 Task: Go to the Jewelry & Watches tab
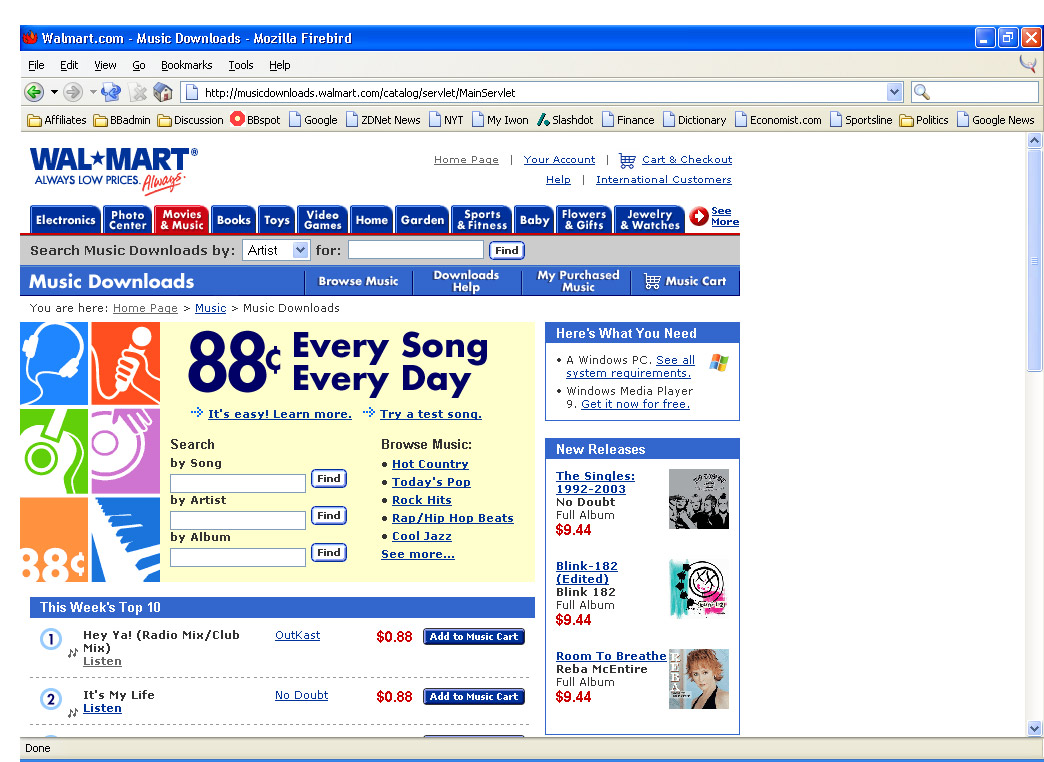649,220
